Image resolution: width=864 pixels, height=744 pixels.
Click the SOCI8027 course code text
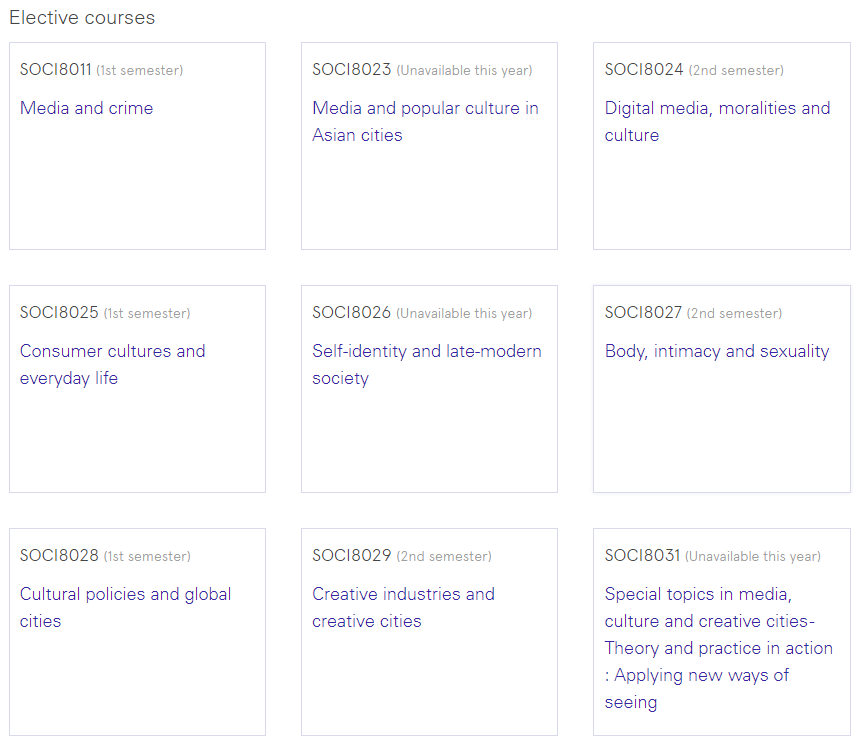[643, 312]
